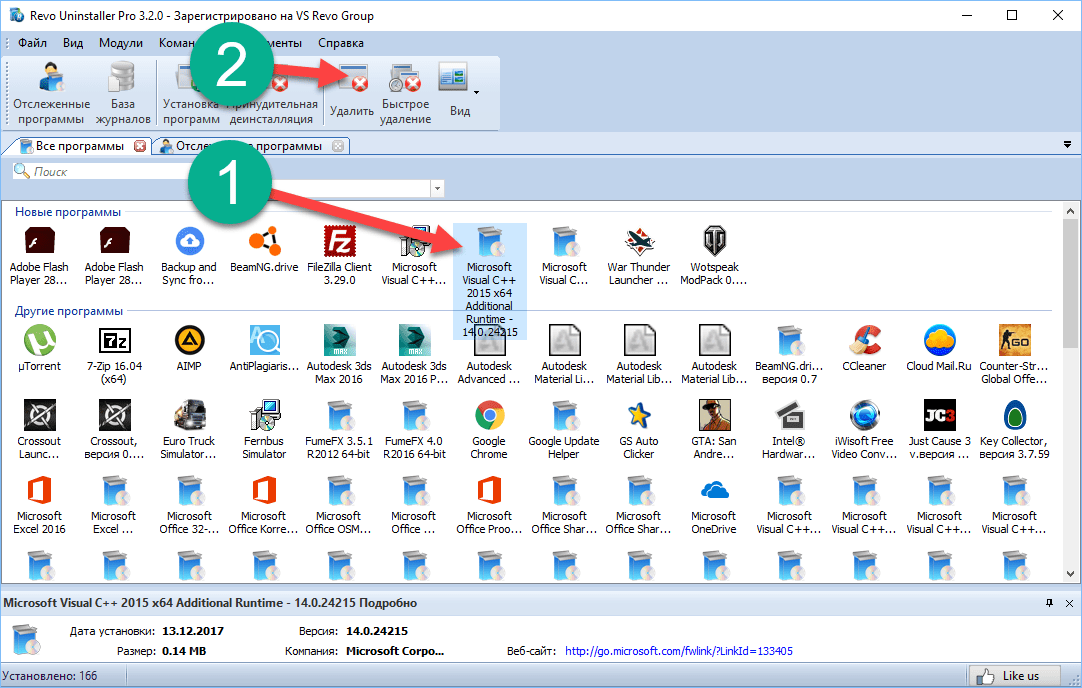This screenshot has width=1082, height=688.
Task: Click the Like us button
Action: 1010,675
